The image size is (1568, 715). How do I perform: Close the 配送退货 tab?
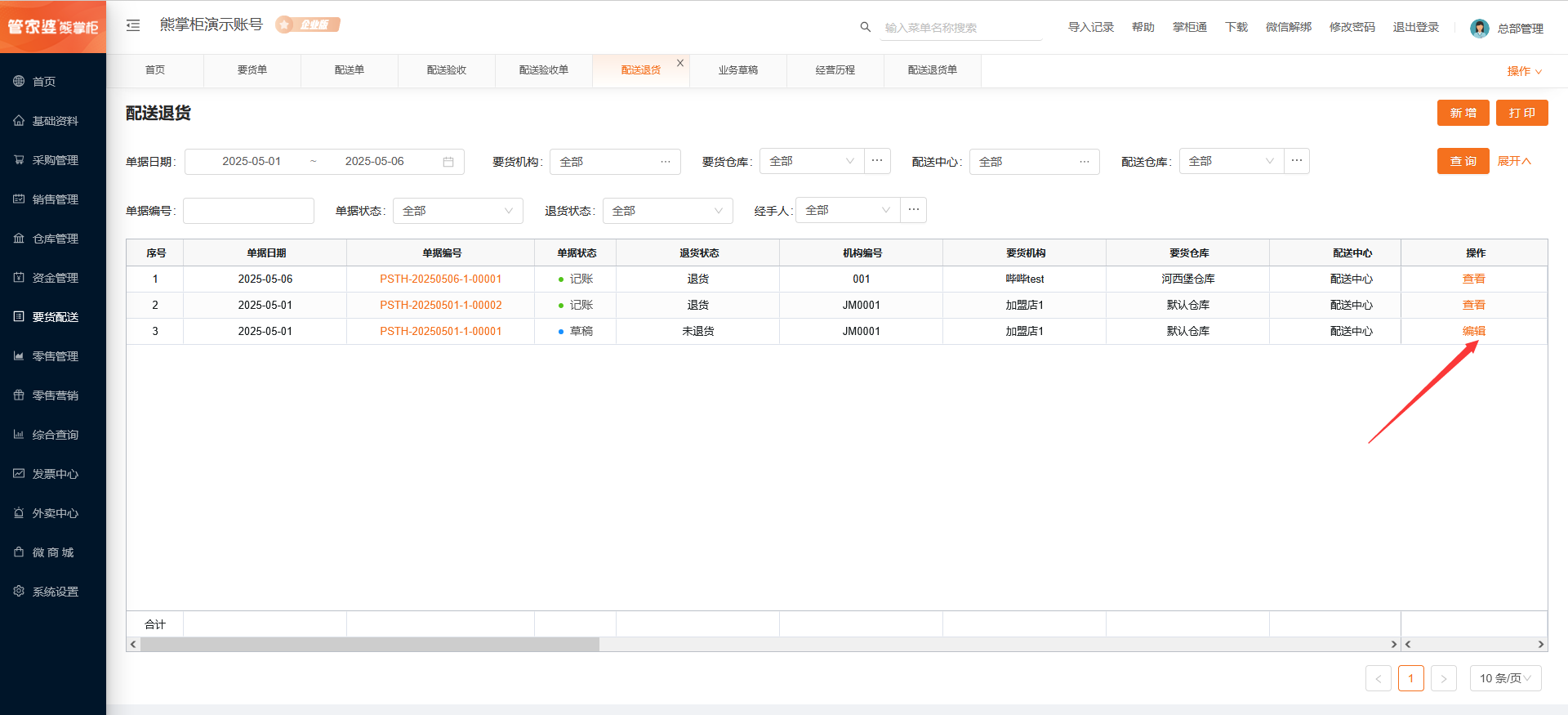tap(680, 63)
